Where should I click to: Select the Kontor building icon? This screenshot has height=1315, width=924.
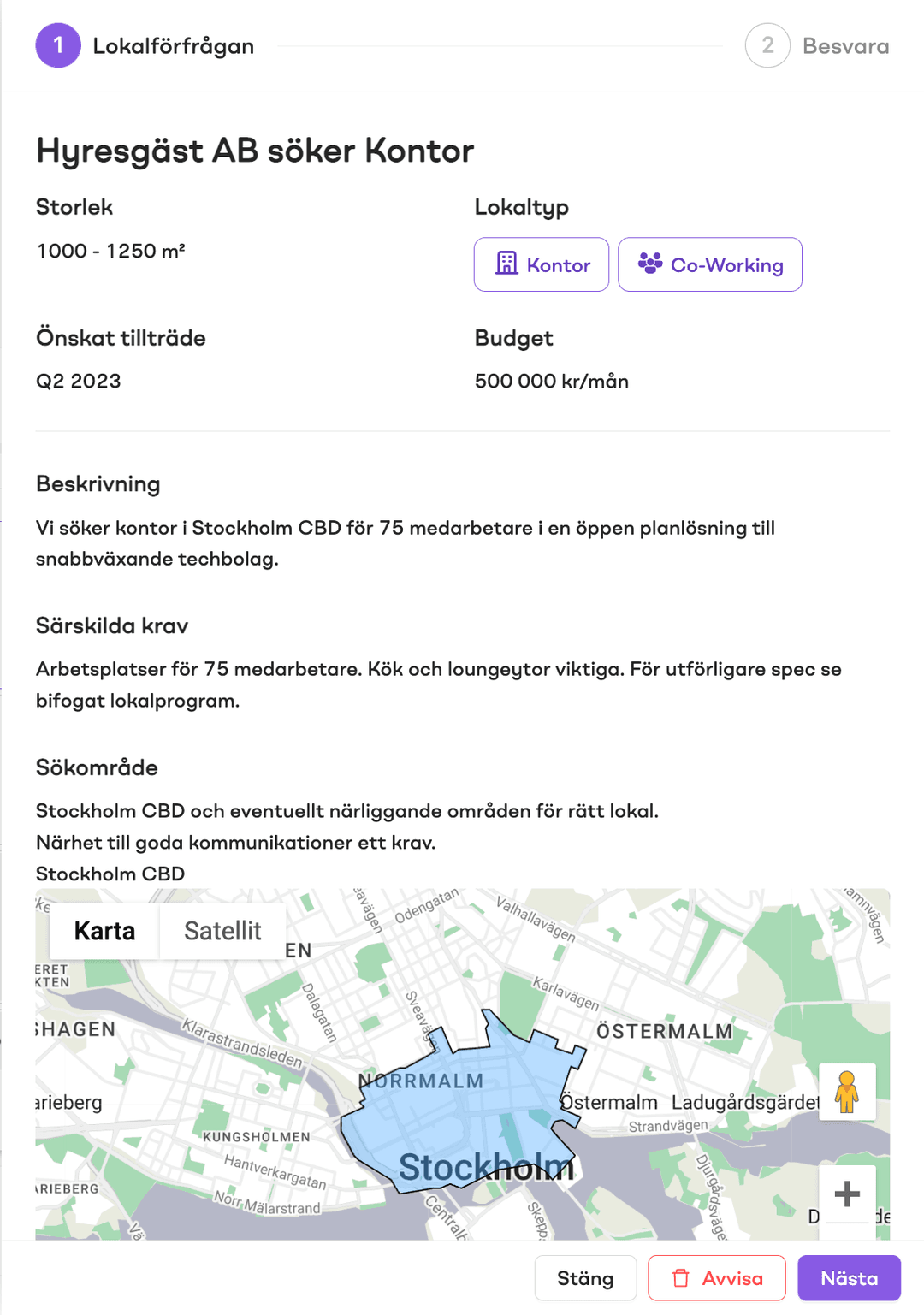(507, 264)
